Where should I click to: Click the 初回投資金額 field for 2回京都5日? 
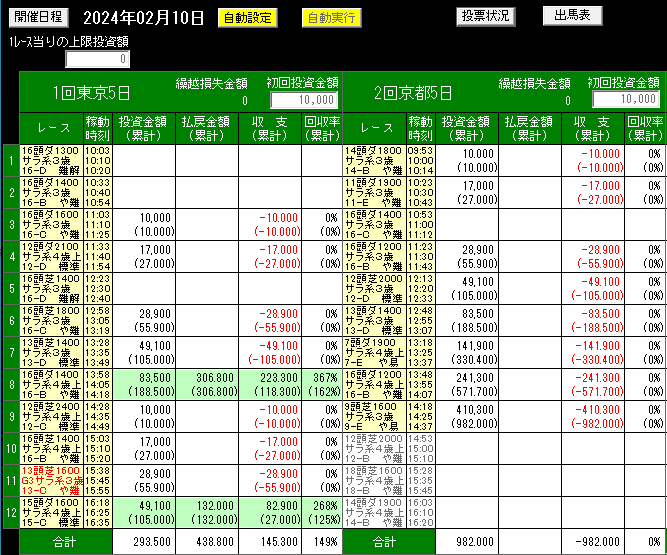coord(624,99)
